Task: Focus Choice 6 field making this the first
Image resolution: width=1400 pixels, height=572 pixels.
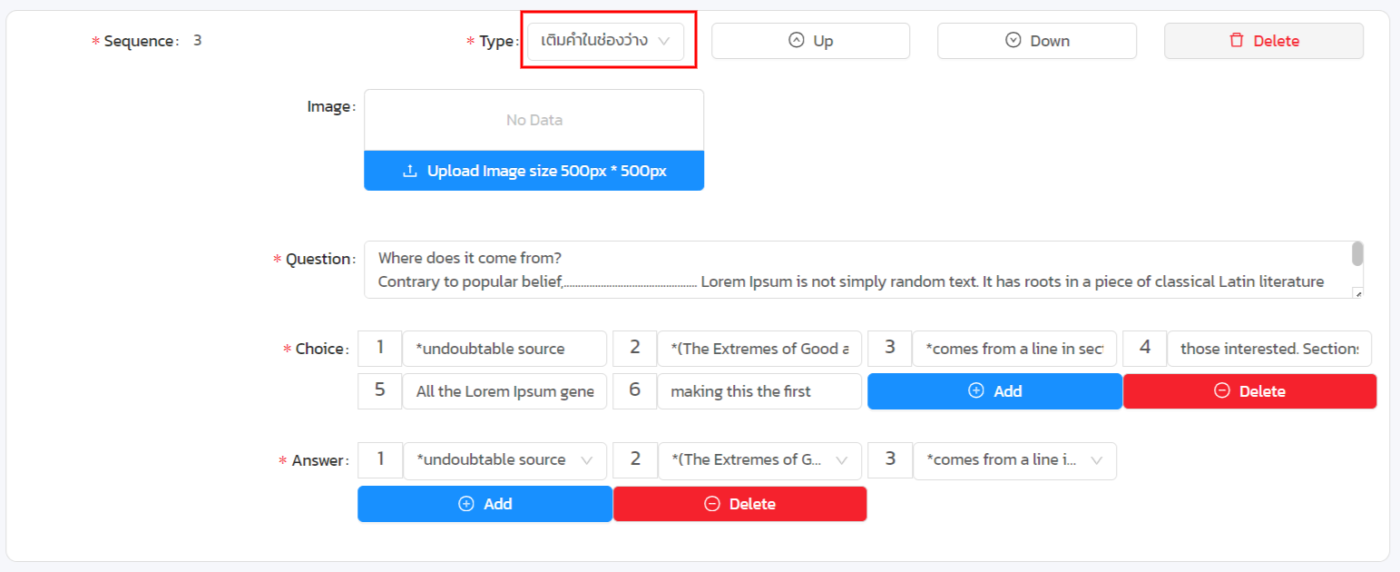Action: tap(759, 391)
